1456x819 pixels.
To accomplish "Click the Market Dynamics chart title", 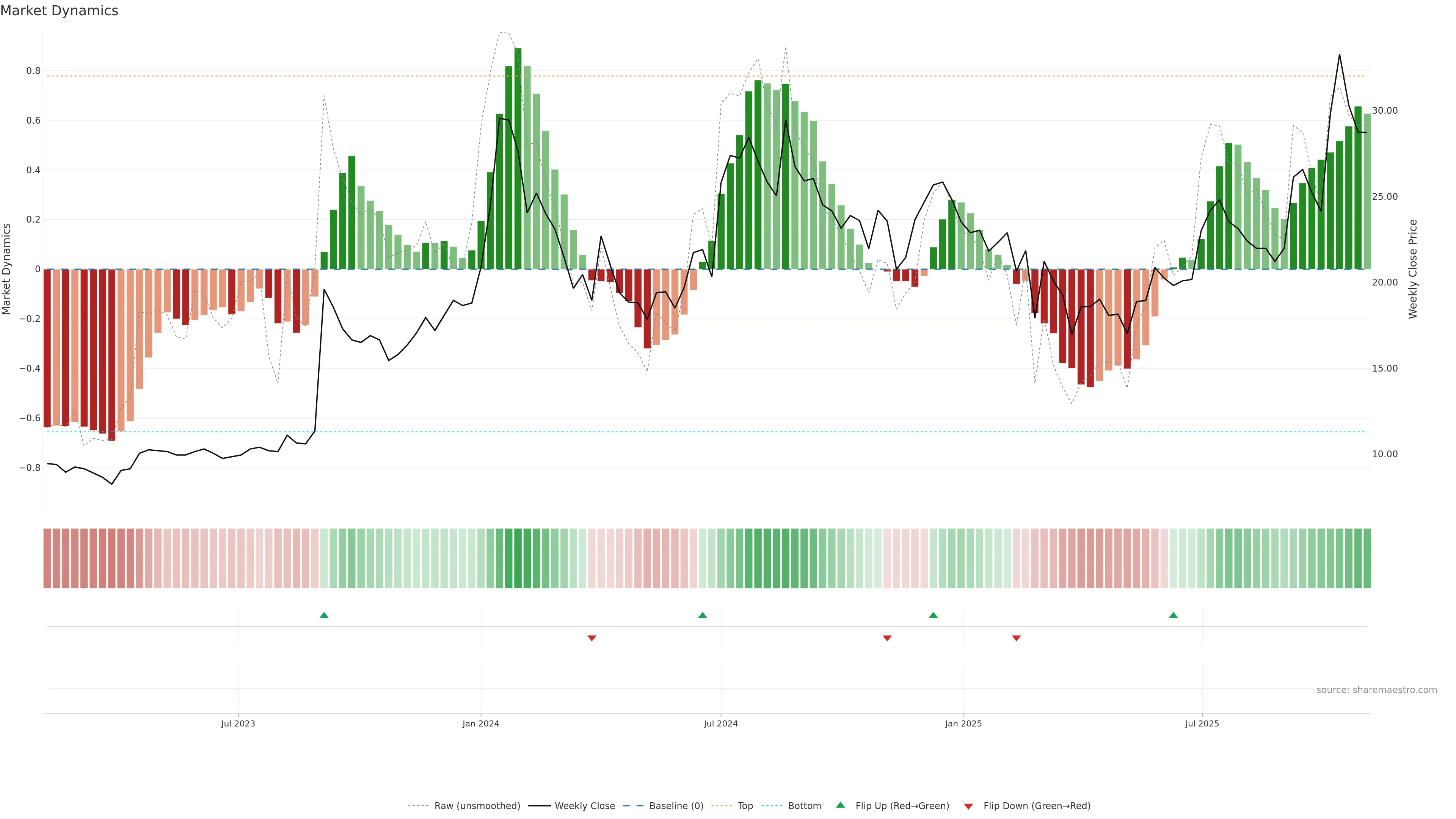I will [60, 11].
